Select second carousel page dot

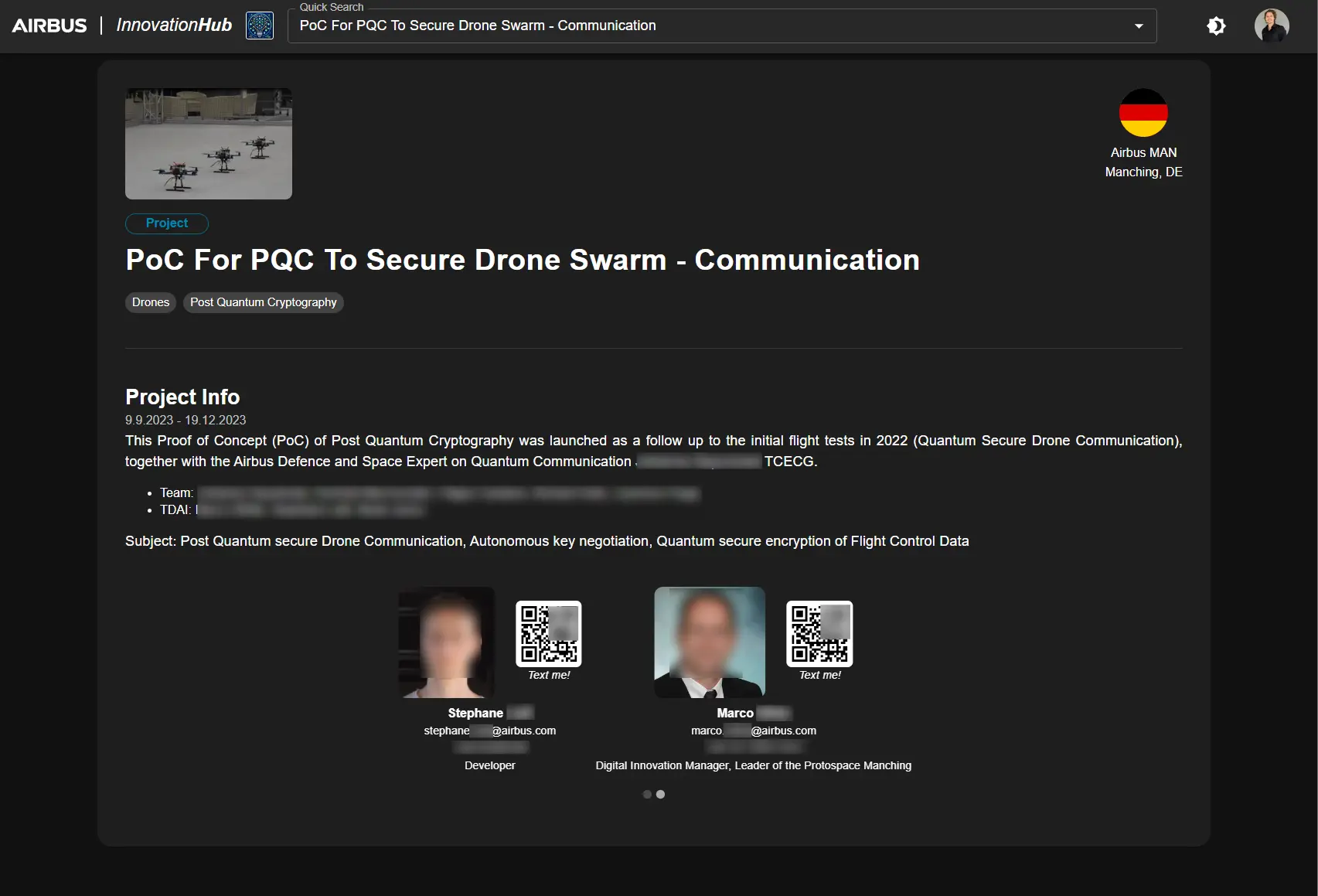(660, 794)
